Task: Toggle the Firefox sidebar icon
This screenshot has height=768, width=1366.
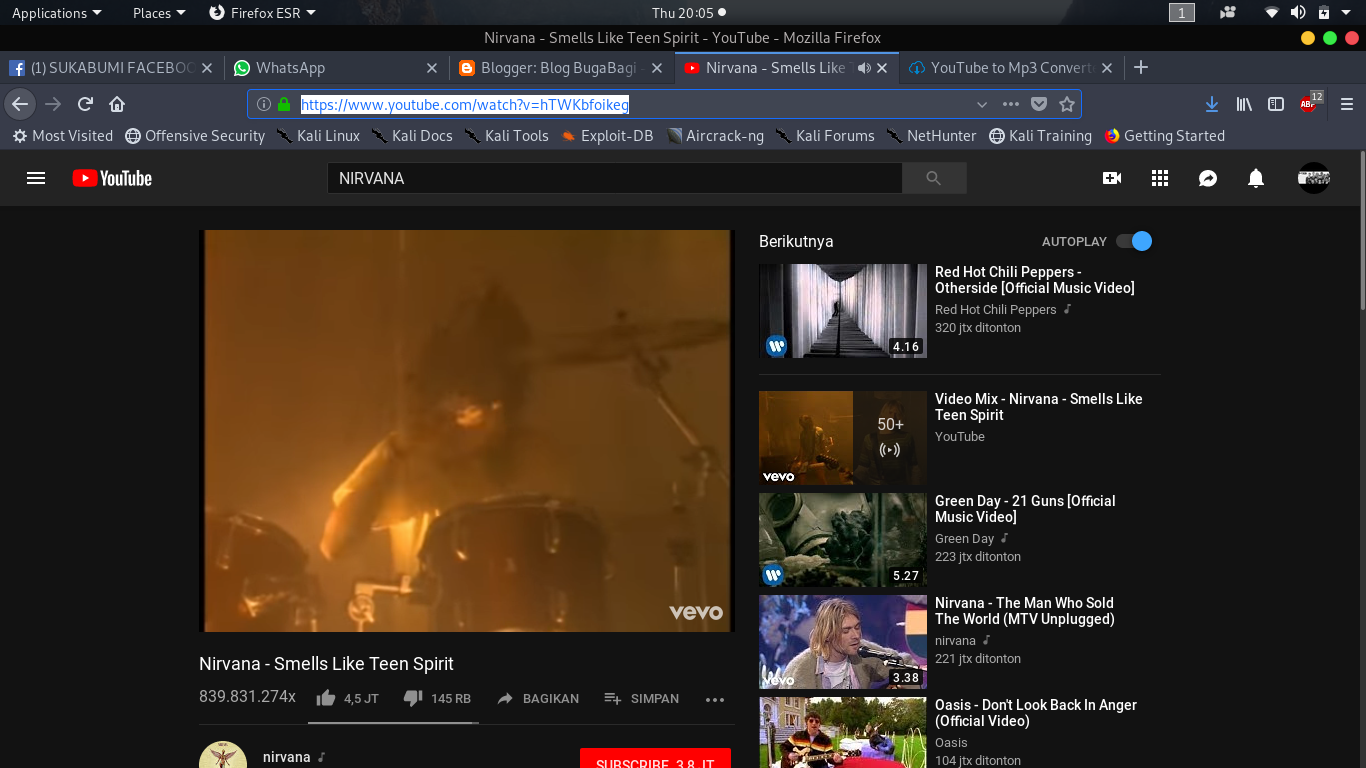Action: 1276,104
